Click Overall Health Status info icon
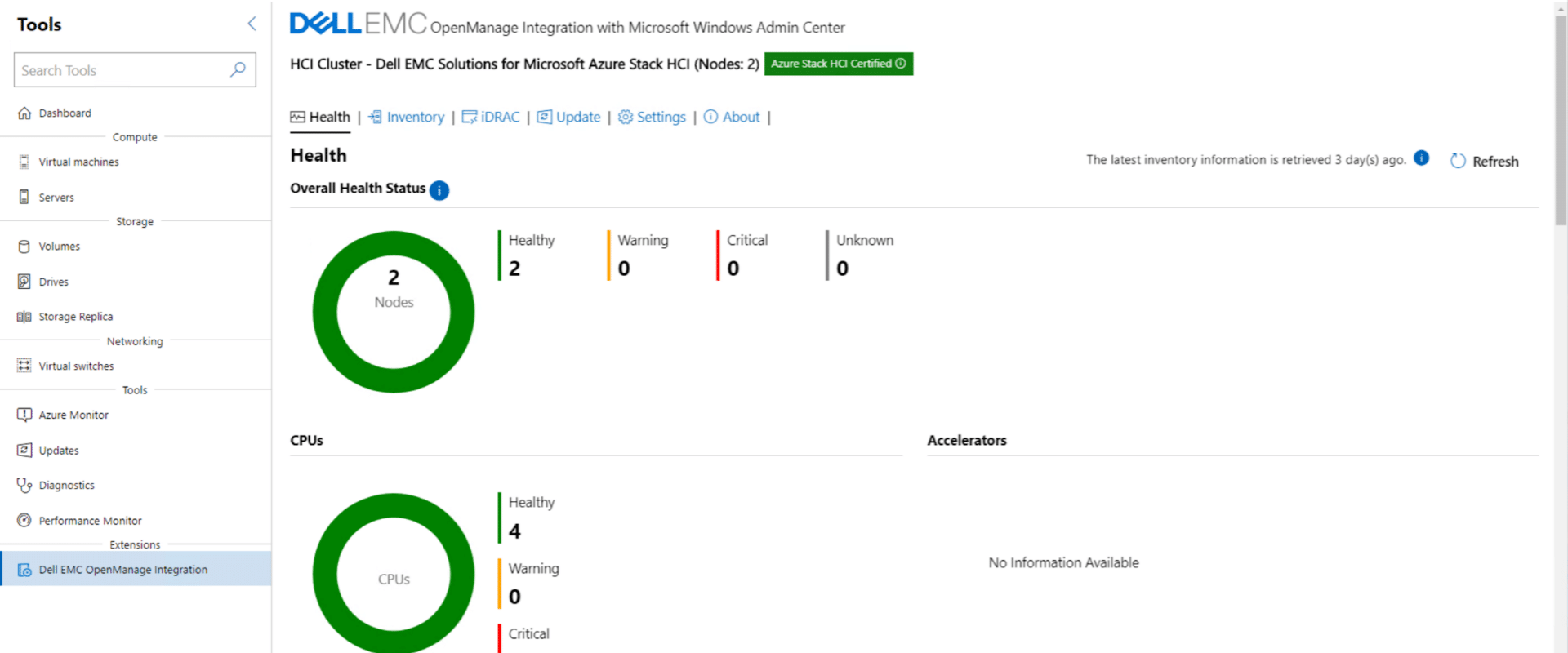Screen dimensions: 1568x653 pos(439,190)
